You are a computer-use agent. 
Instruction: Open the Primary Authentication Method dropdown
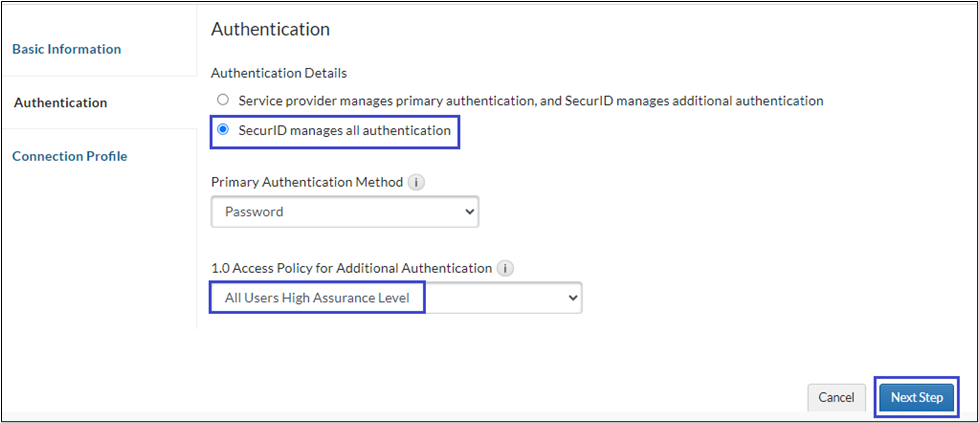point(344,212)
